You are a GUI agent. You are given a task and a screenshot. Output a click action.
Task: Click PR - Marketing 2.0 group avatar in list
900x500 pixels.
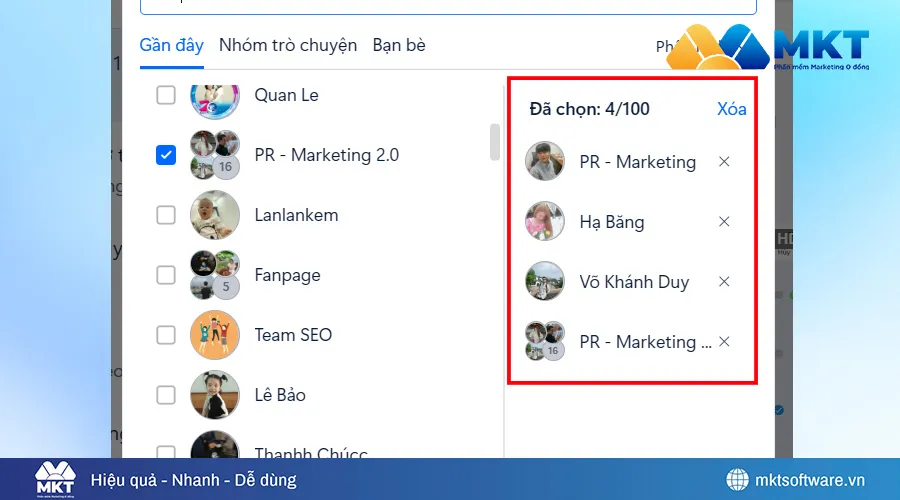coord(215,155)
